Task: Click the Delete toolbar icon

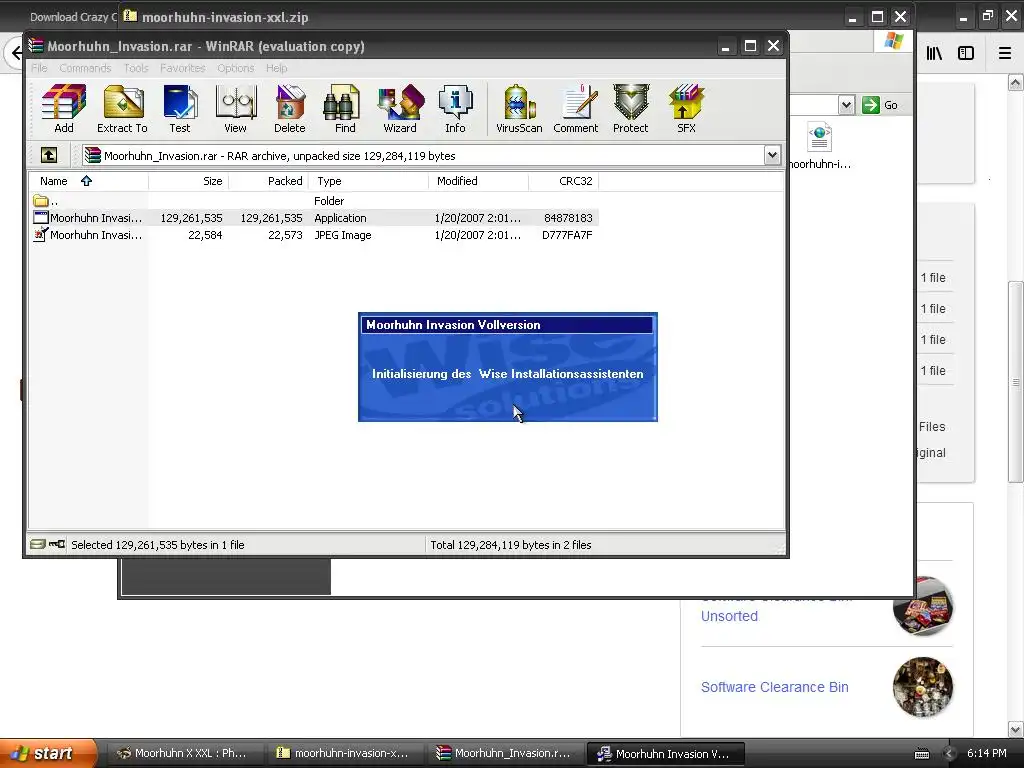Action: pos(290,108)
